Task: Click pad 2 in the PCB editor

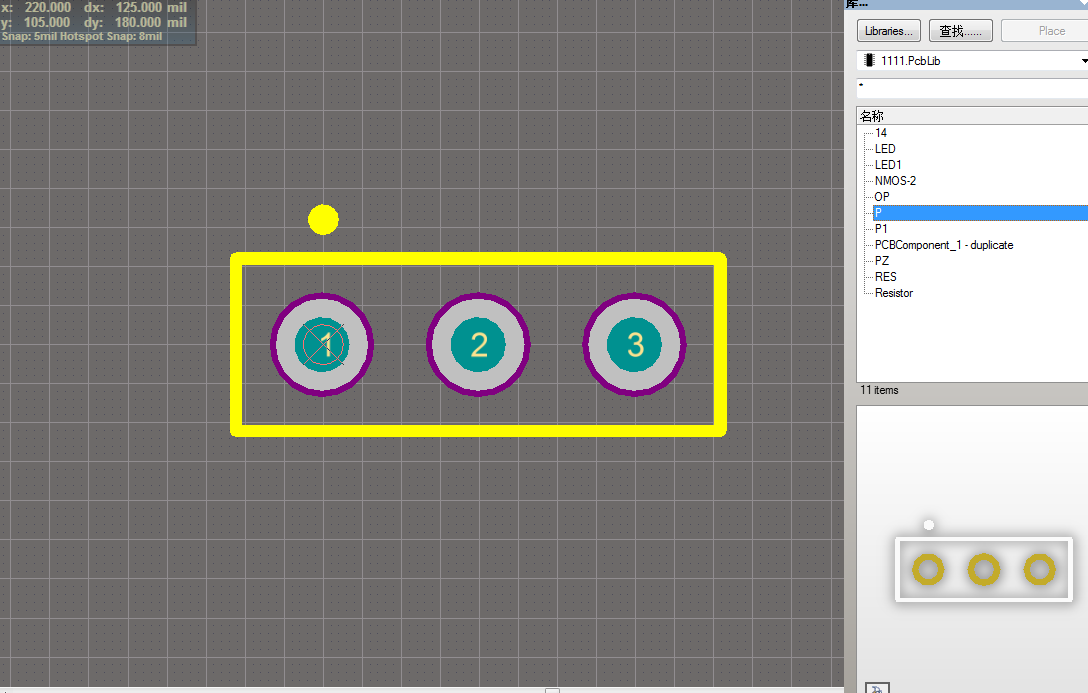Action: pos(478,345)
